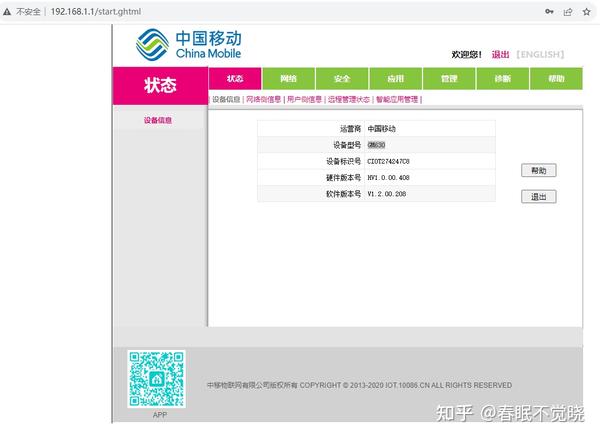Viewport: 600px width, 439px height.
Task: Open the 网络 tab
Action: pyautogui.click(x=288, y=78)
